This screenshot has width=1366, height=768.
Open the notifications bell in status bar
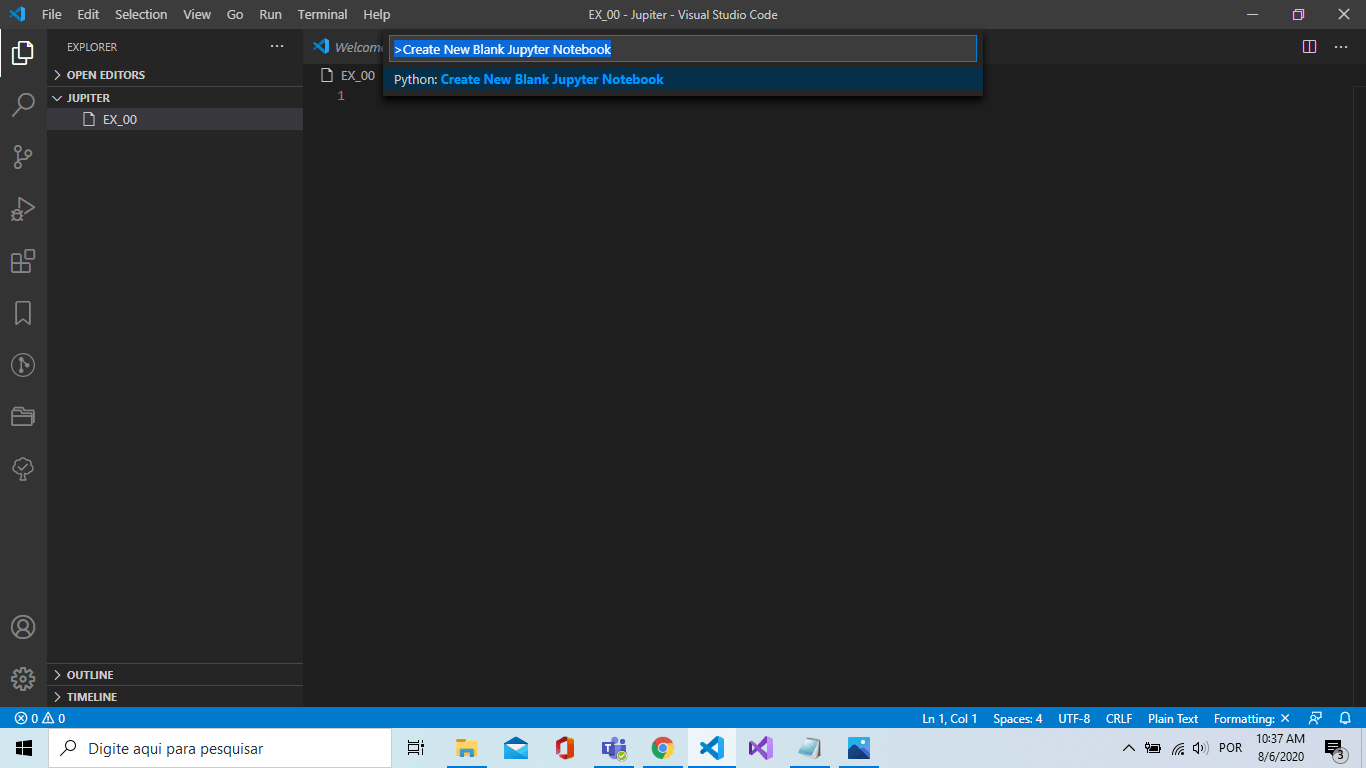(1346, 718)
